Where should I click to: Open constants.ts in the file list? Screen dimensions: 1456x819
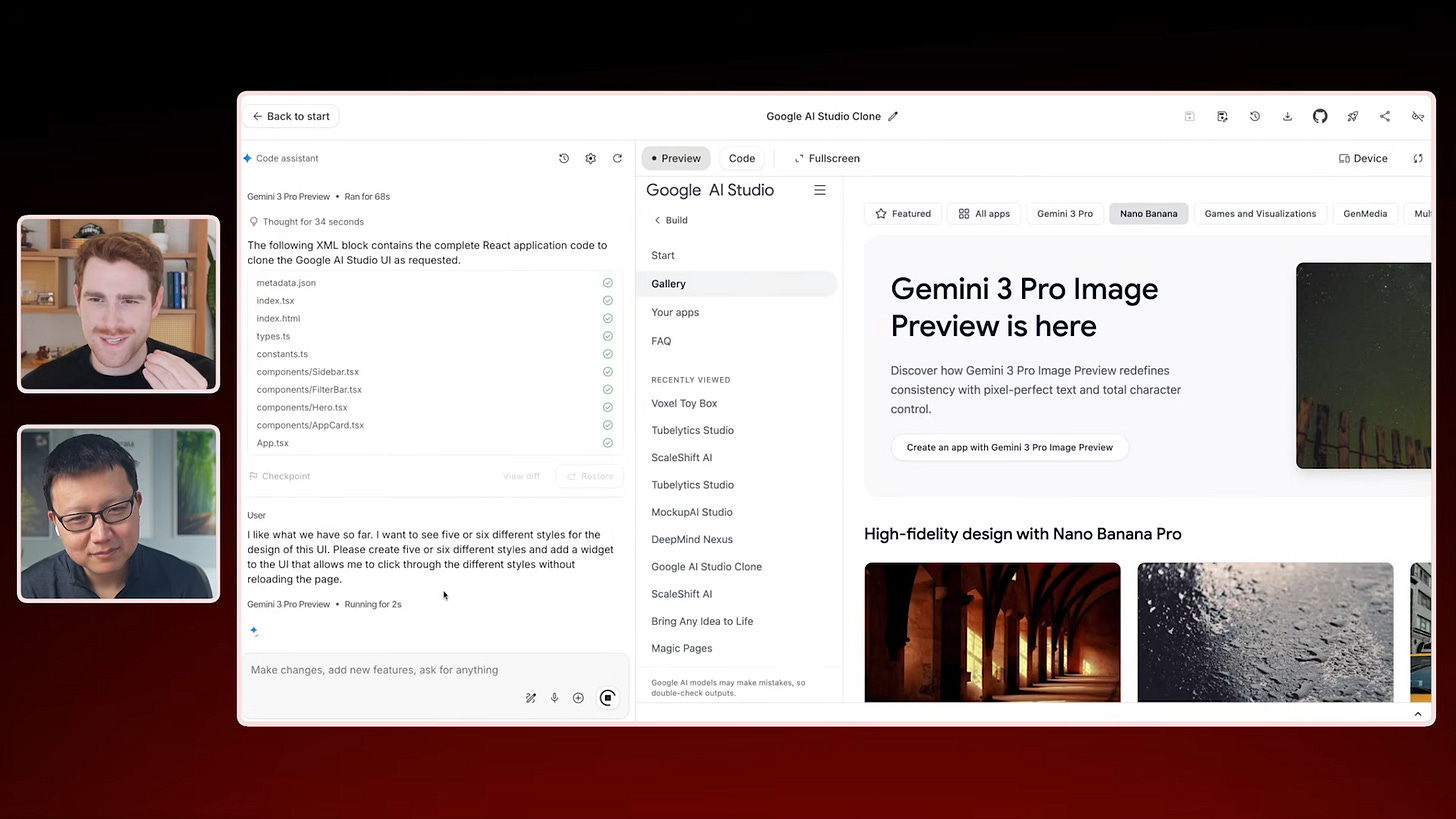[434, 354]
